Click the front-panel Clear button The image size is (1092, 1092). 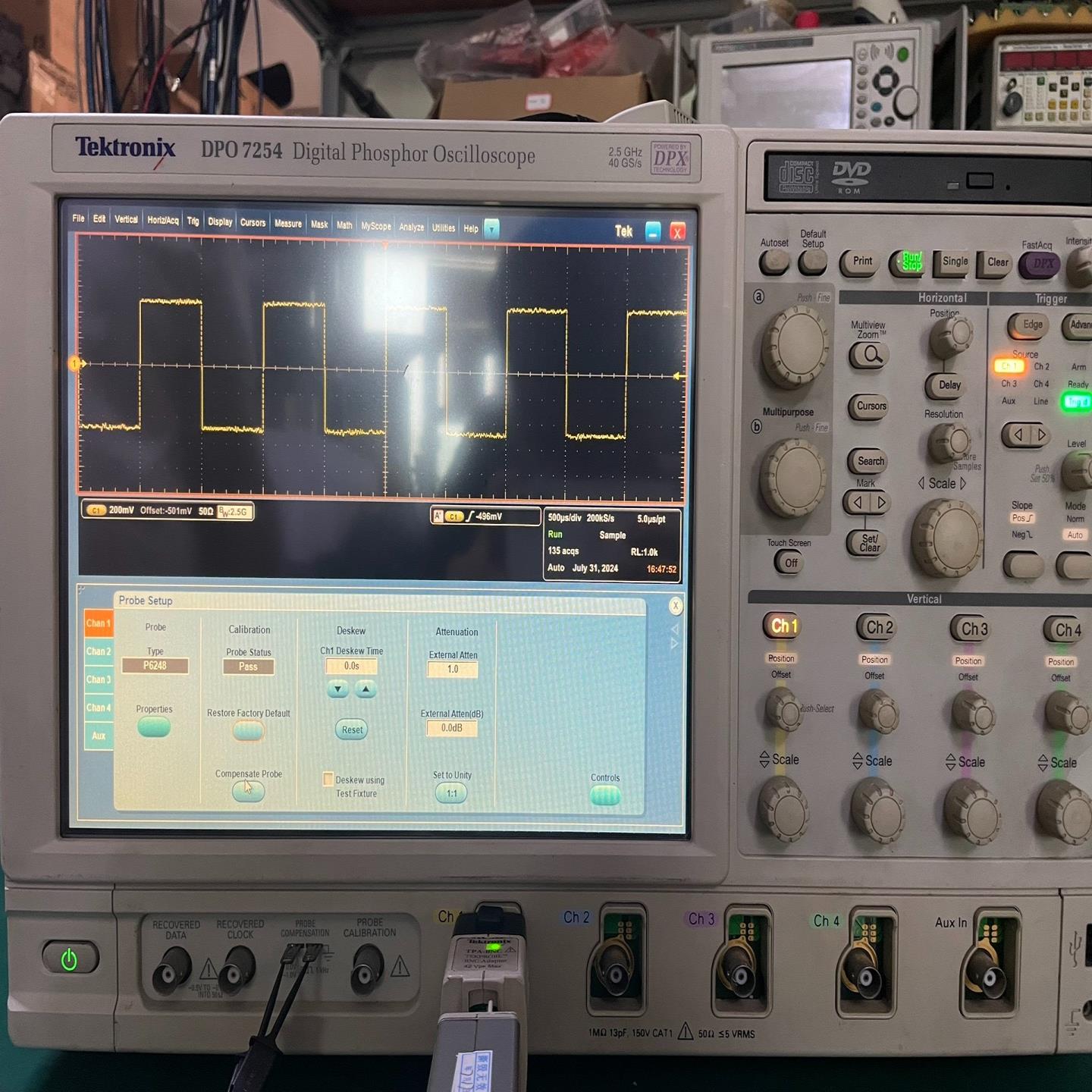coord(996,263)
